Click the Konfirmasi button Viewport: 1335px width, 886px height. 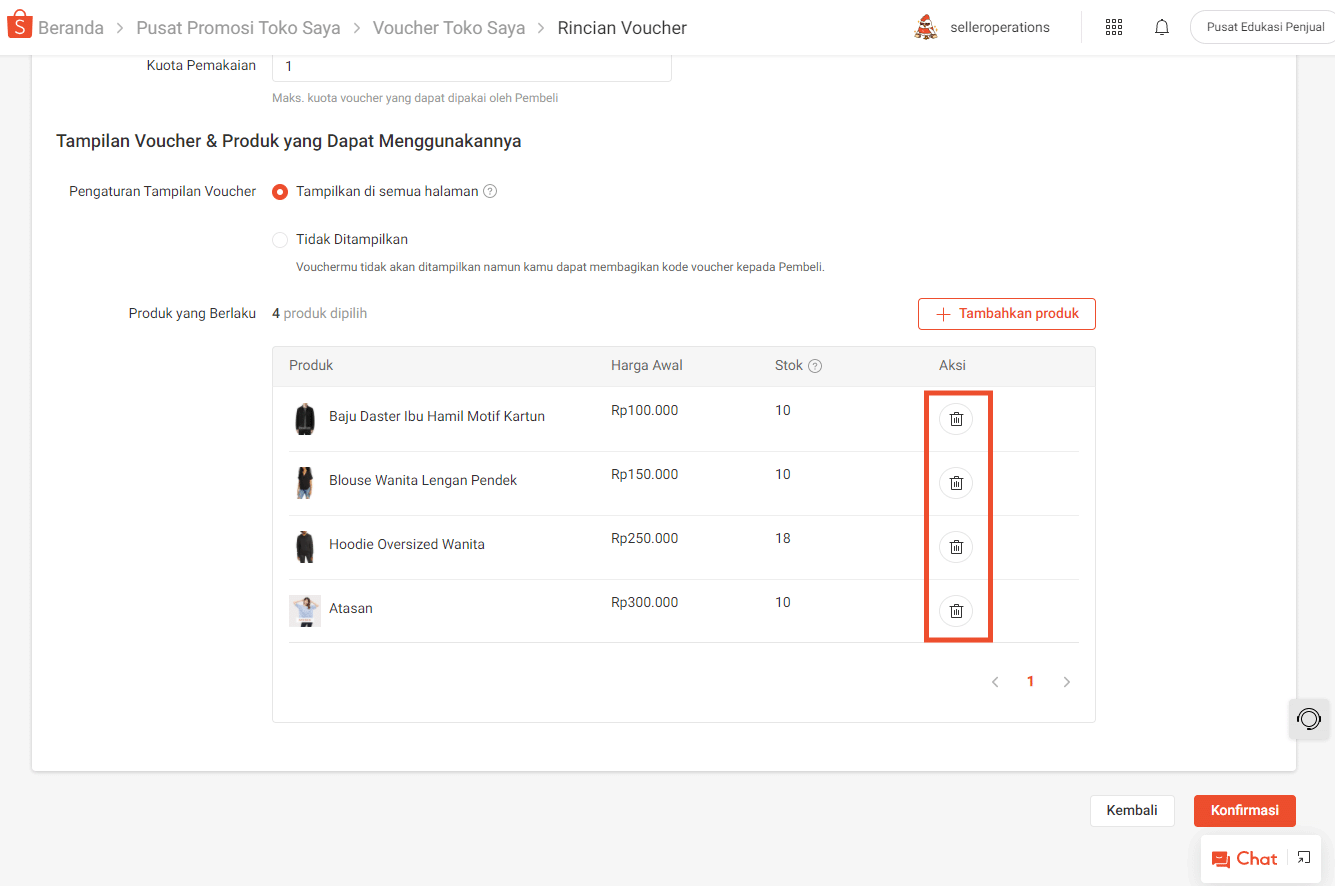point(1244,811)
